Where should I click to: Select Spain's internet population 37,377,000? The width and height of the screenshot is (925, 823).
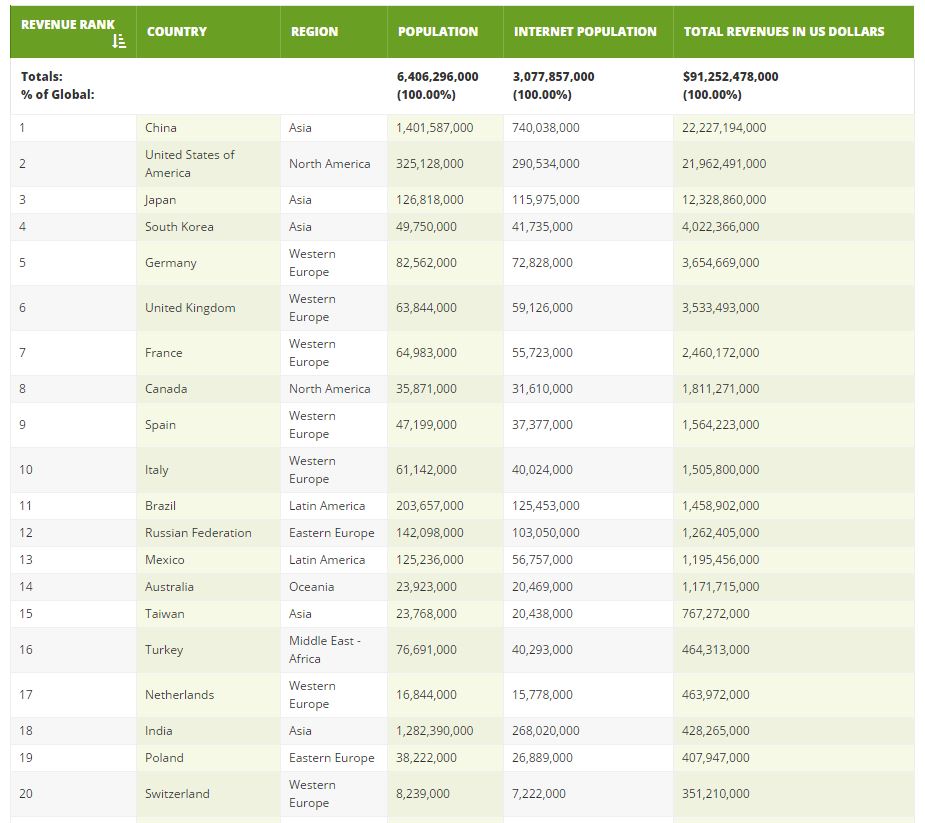tap(542, 425)
